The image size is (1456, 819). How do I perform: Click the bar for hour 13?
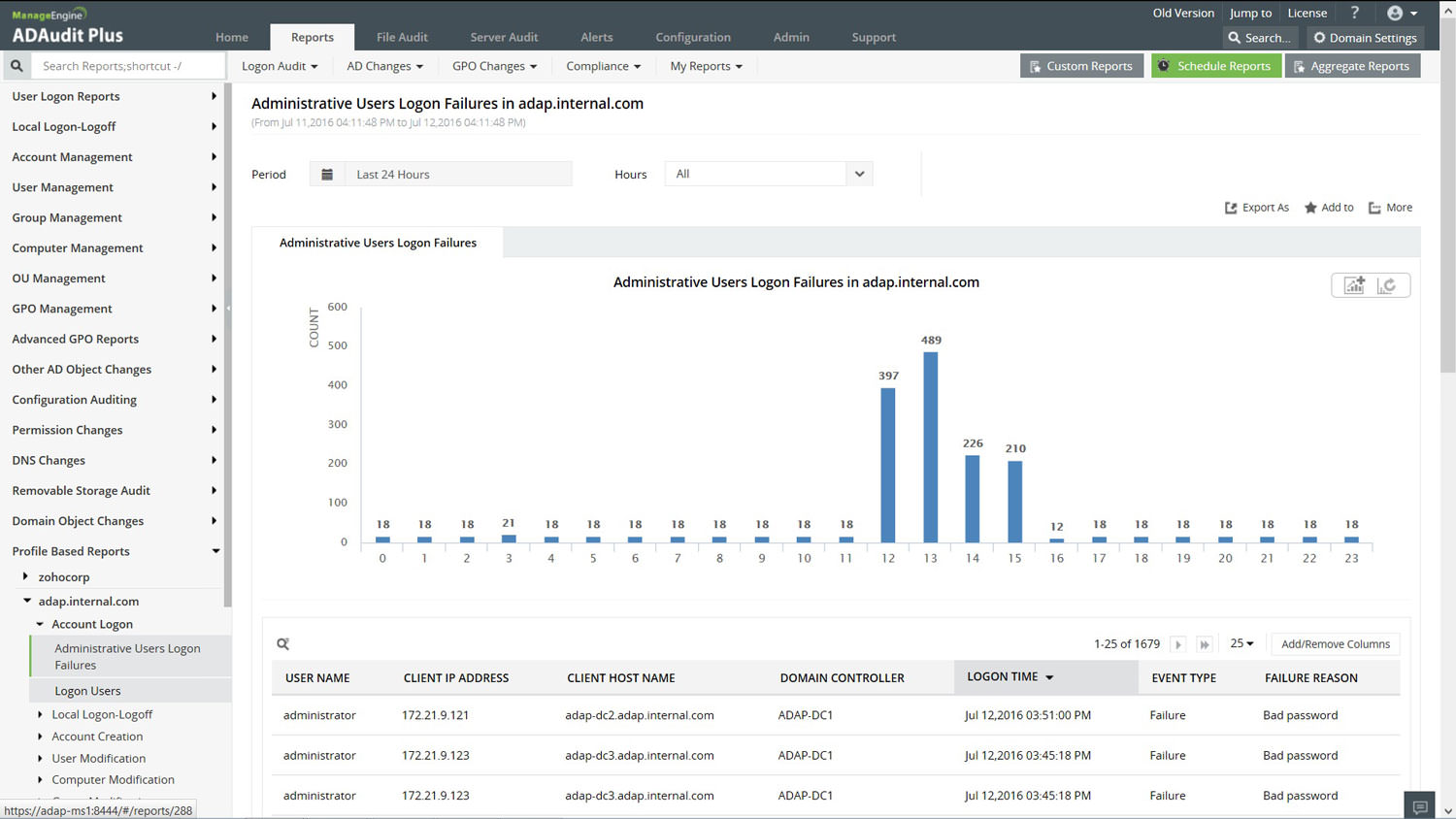point(930,446)
